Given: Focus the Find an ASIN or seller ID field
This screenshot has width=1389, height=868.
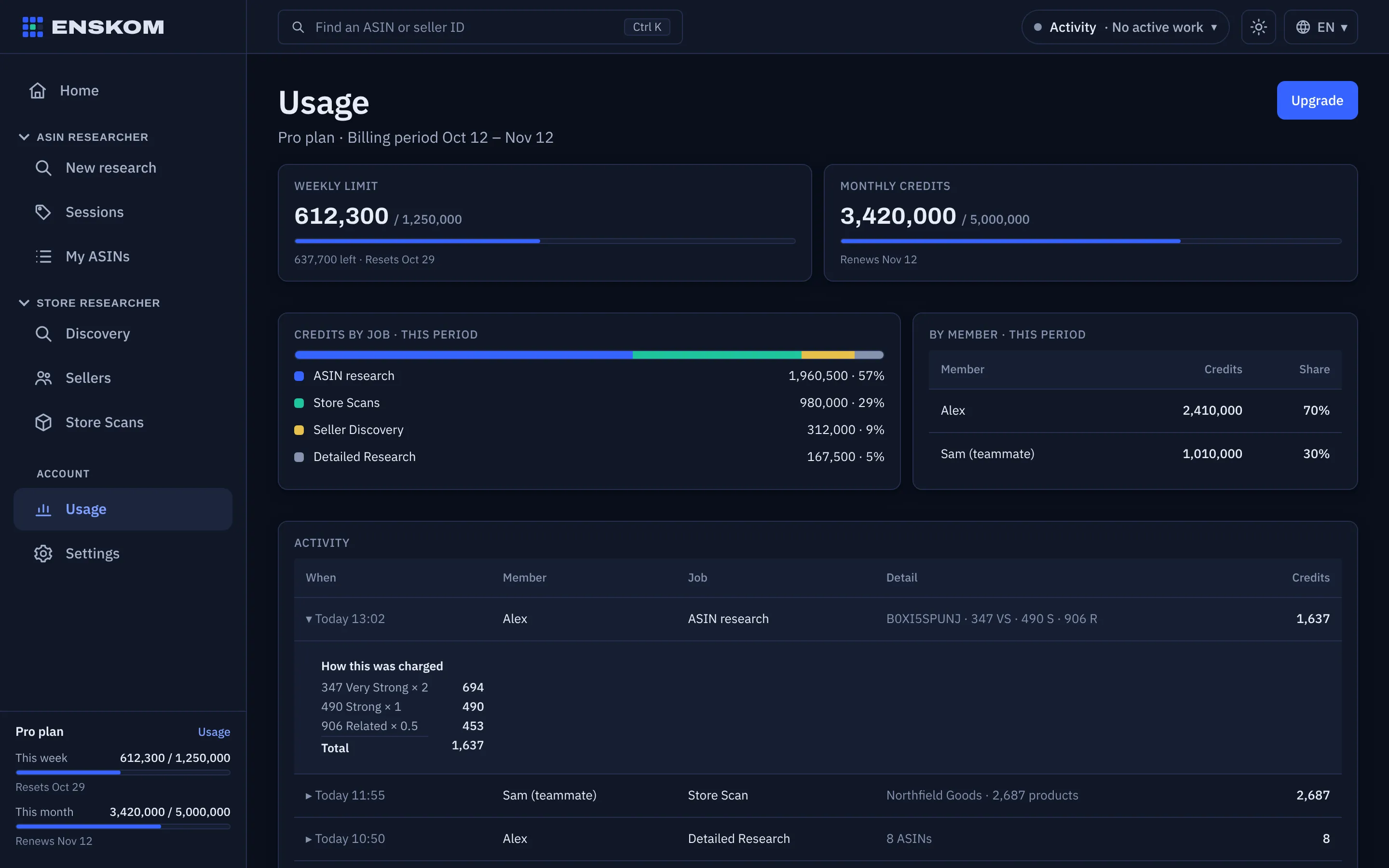Looking at the screenshot, I should (x=480, y=27).
